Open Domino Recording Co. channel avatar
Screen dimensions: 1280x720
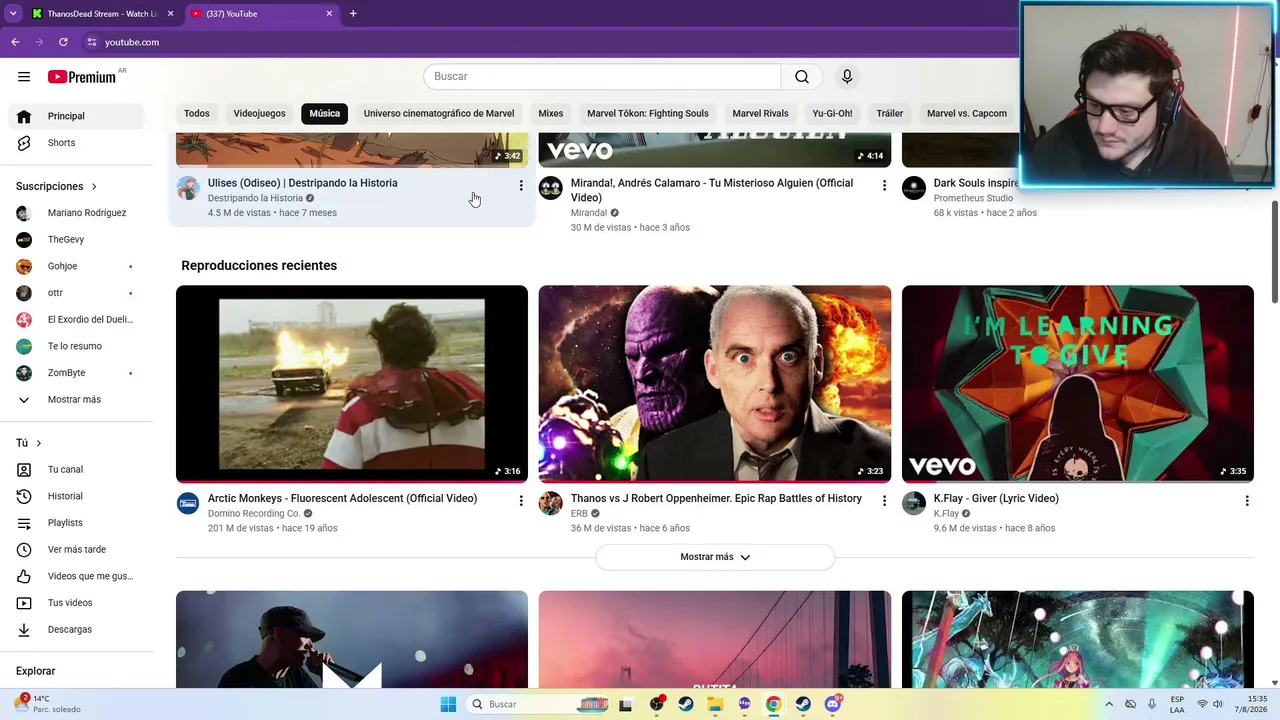click(x=188, y=503)
